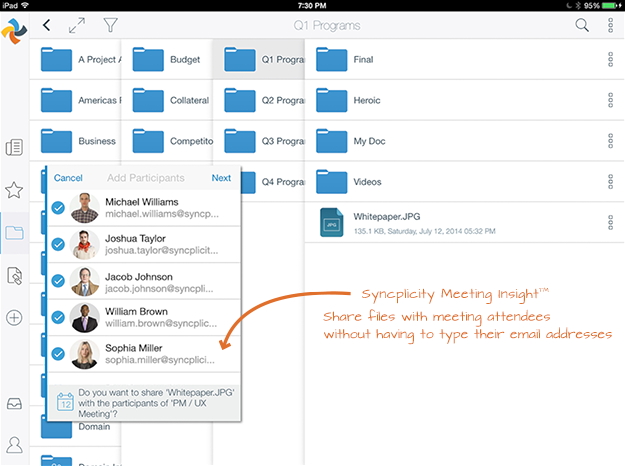Open search with the magnifier icon
The height and width of the screenshot is (466, 625).
[x=582, y=25]
